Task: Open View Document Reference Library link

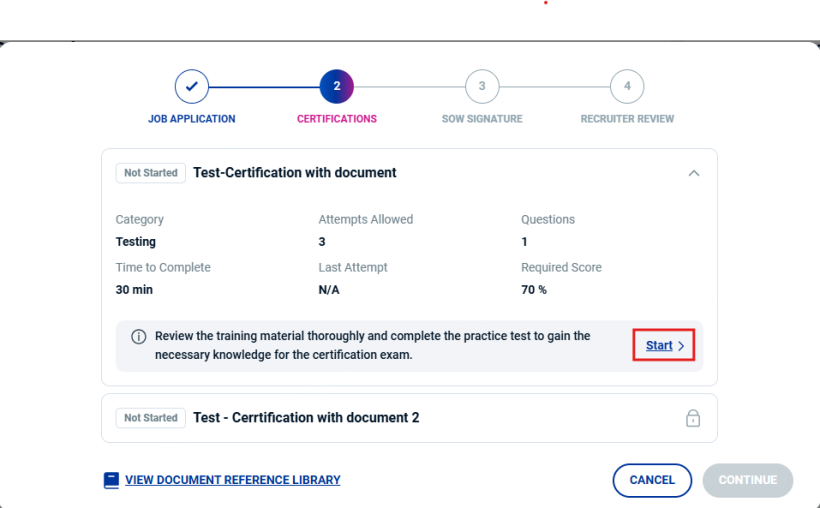Action: pos(232,480)
